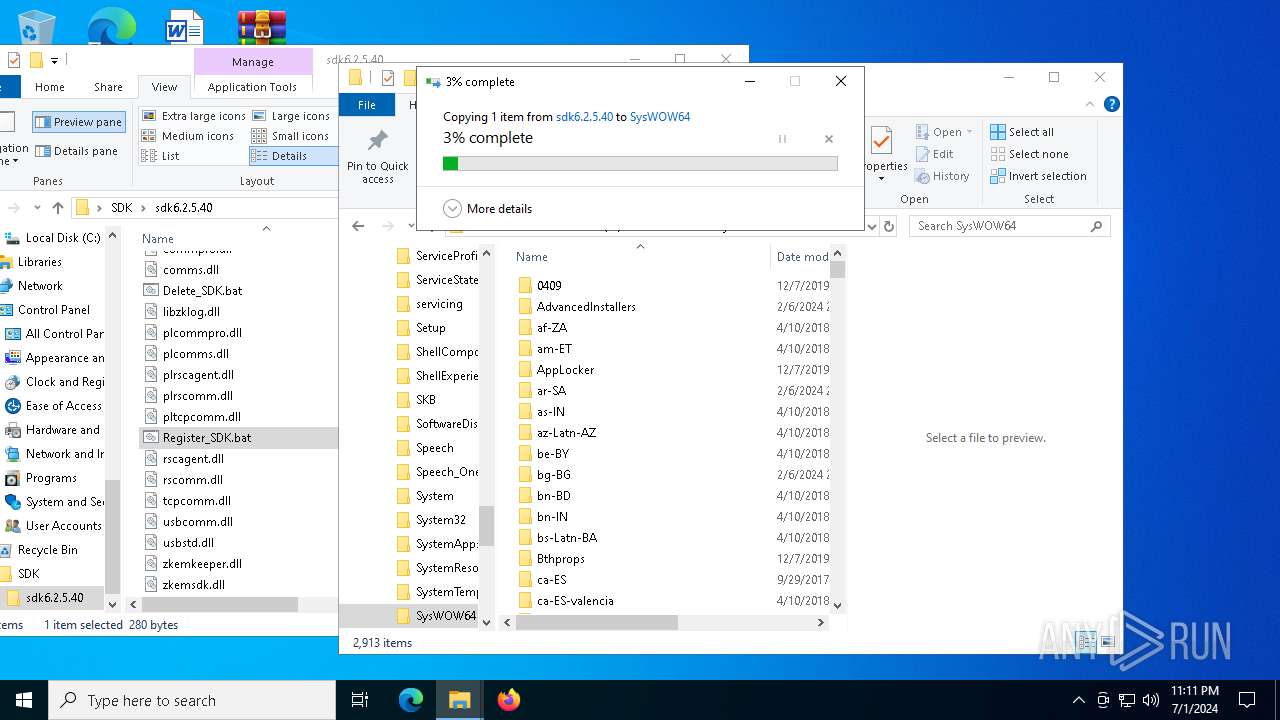The image size is (1280, 720).
Task: Open the Share tab in SDK window
Action: pos(108,87)
